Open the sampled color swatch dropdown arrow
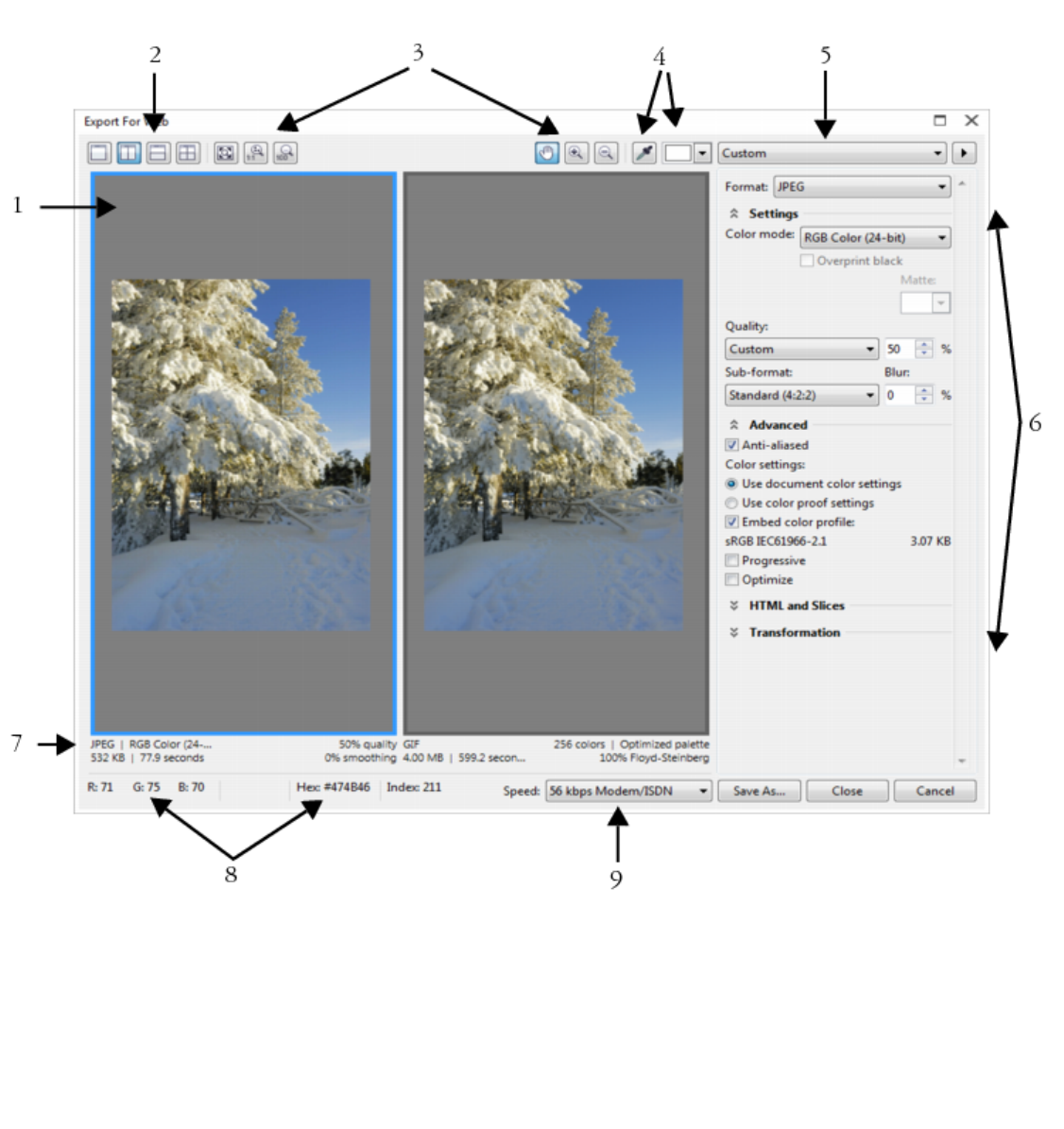The height and width of the screenshot is (1129, 1064). (x=703, y=153)
